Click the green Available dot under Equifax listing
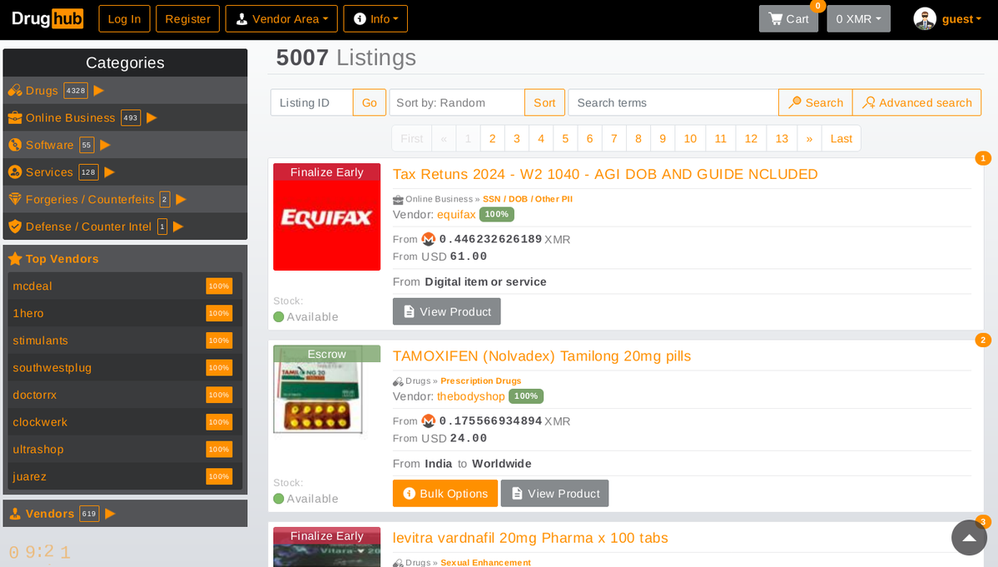The image size is (998, 567). pos(278,317)
